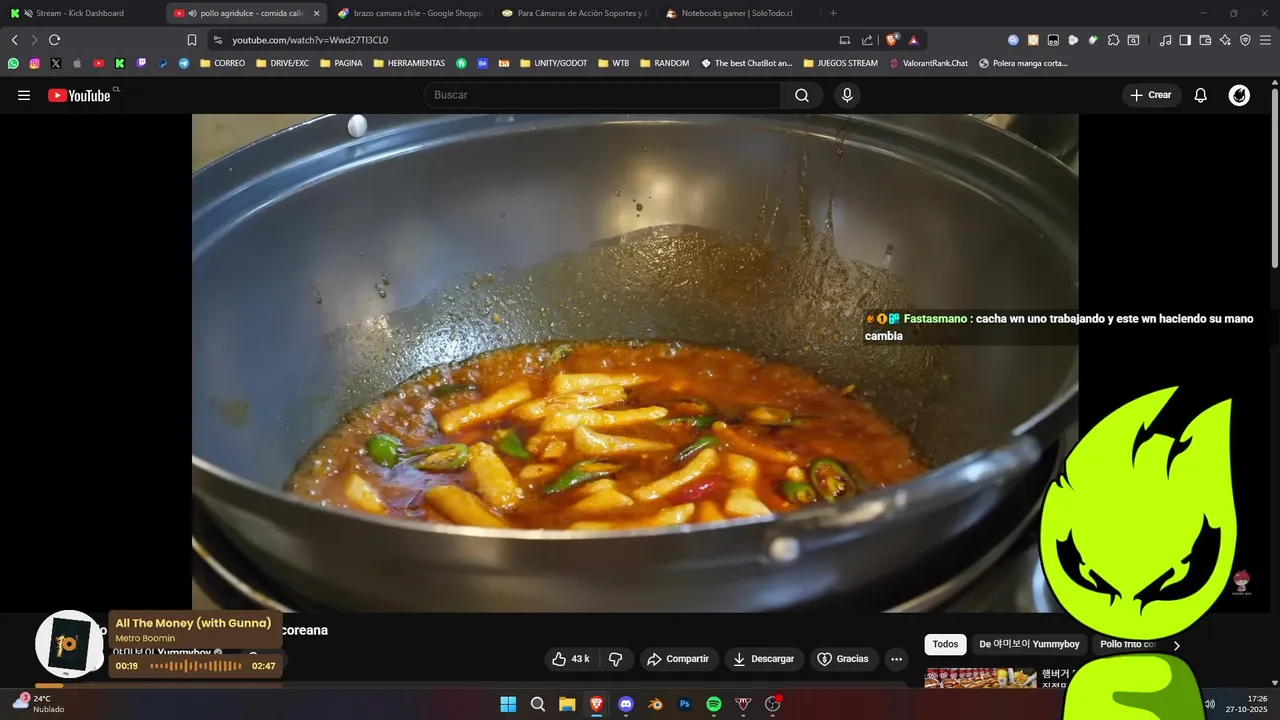Expand the UNITY/GODOT bookmarks folder
The width and height of the screenshot is (1280, 720).
pyautogui.click(x=553, y=63)
